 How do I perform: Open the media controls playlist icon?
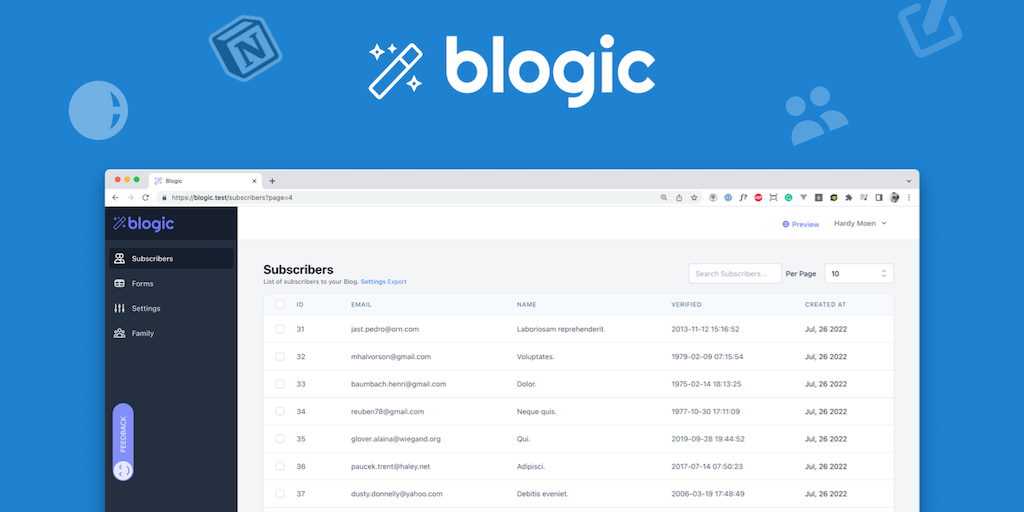point(864,197)
